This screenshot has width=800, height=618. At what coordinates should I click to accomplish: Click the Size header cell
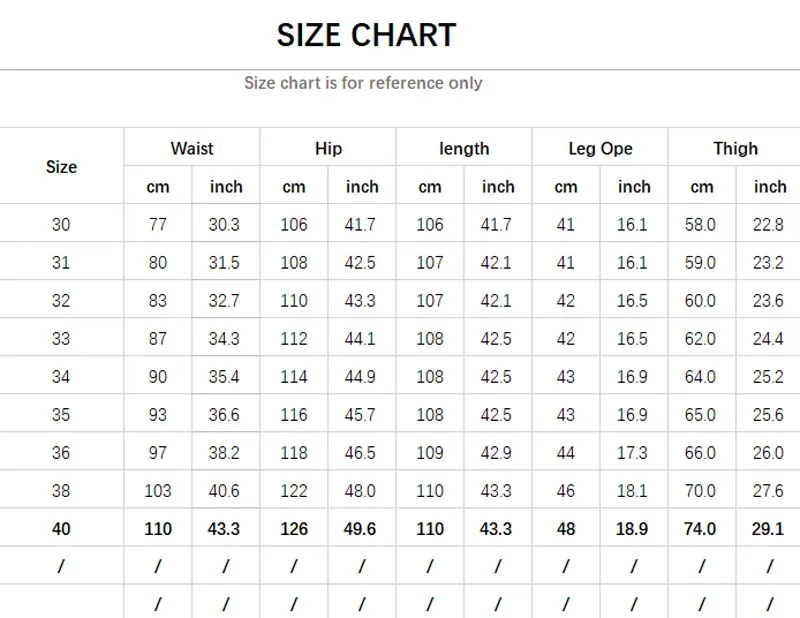(x=61, y=167)
